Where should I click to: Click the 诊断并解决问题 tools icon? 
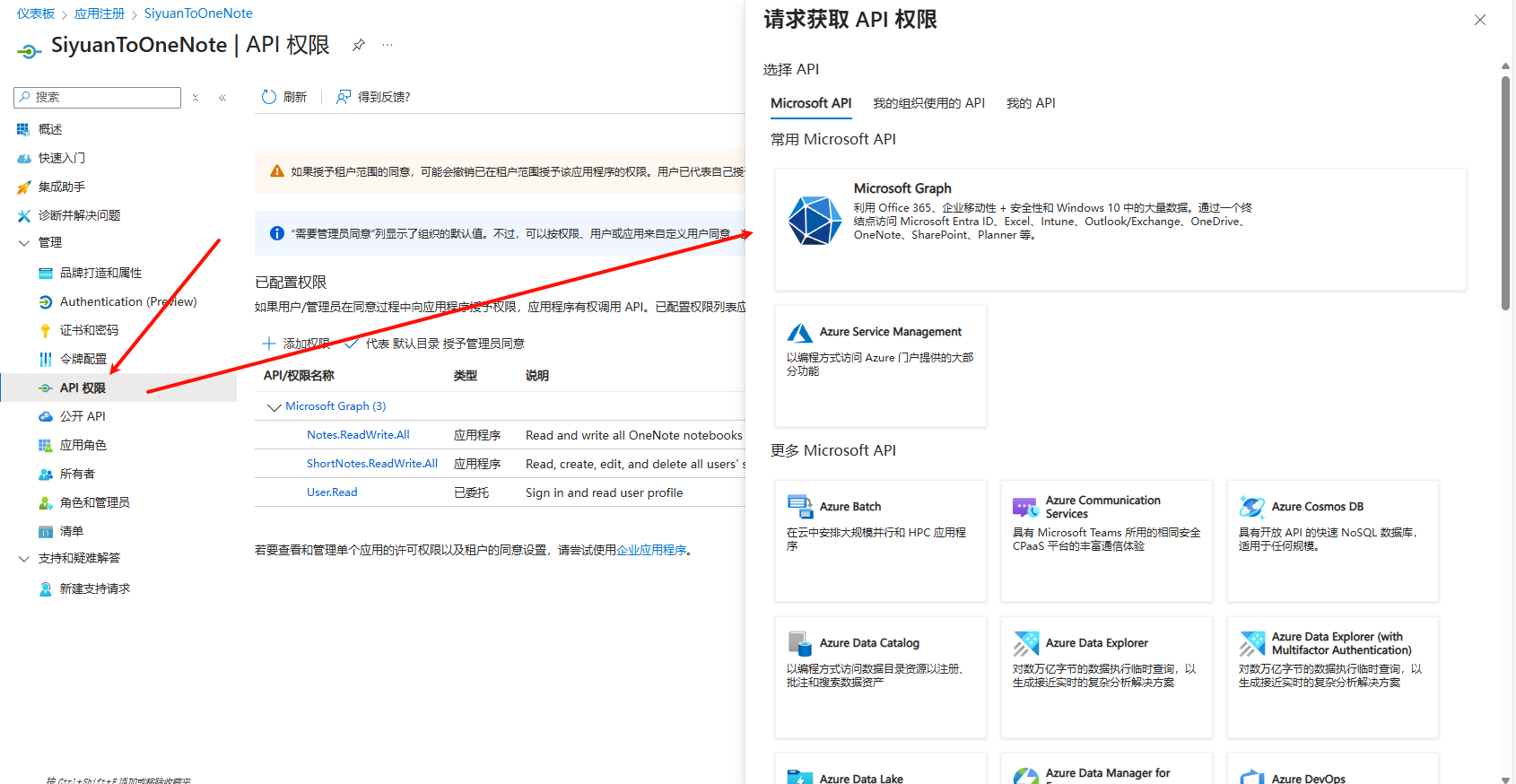point(23,215)
